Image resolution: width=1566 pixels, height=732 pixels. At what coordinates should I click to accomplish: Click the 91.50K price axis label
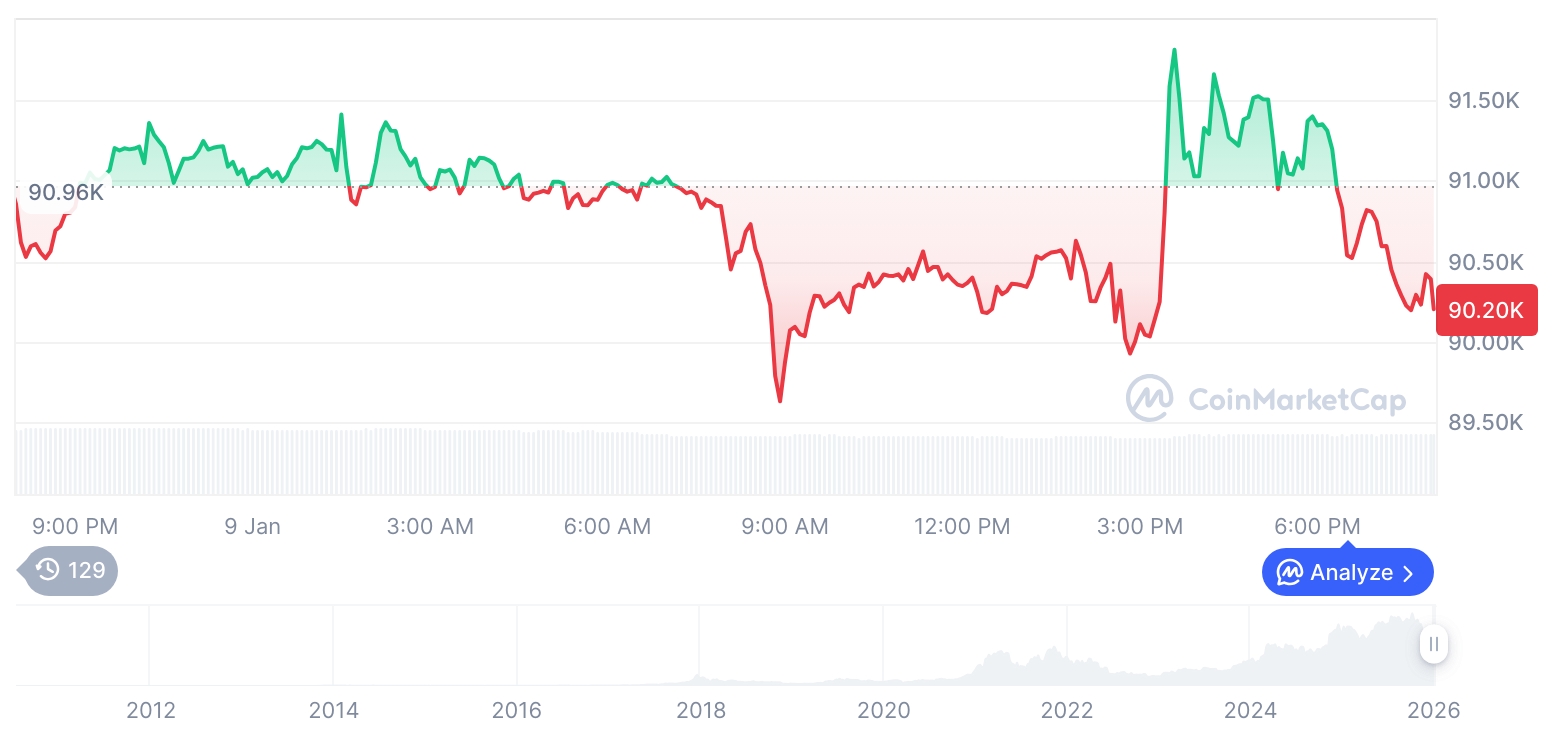point(1484,101)
